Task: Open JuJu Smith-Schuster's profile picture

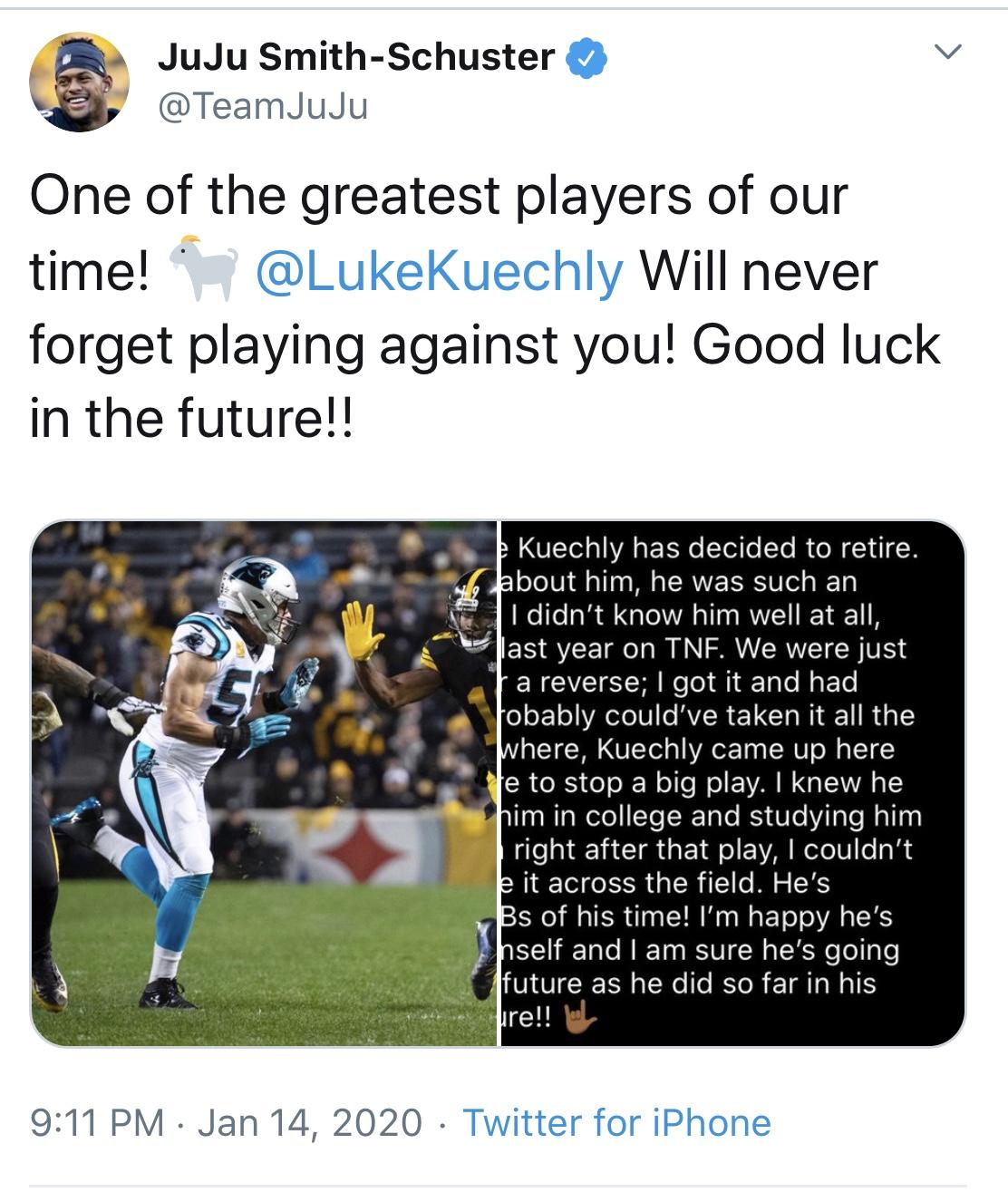Action: pyautogui.click(x=79, y=82)
